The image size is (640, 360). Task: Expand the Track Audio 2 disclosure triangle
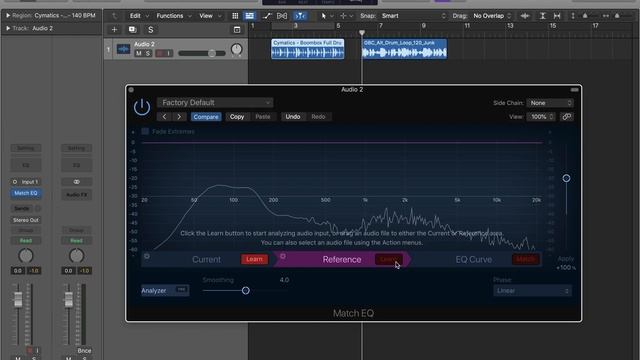pyautogui.click(x=8, y=28)
